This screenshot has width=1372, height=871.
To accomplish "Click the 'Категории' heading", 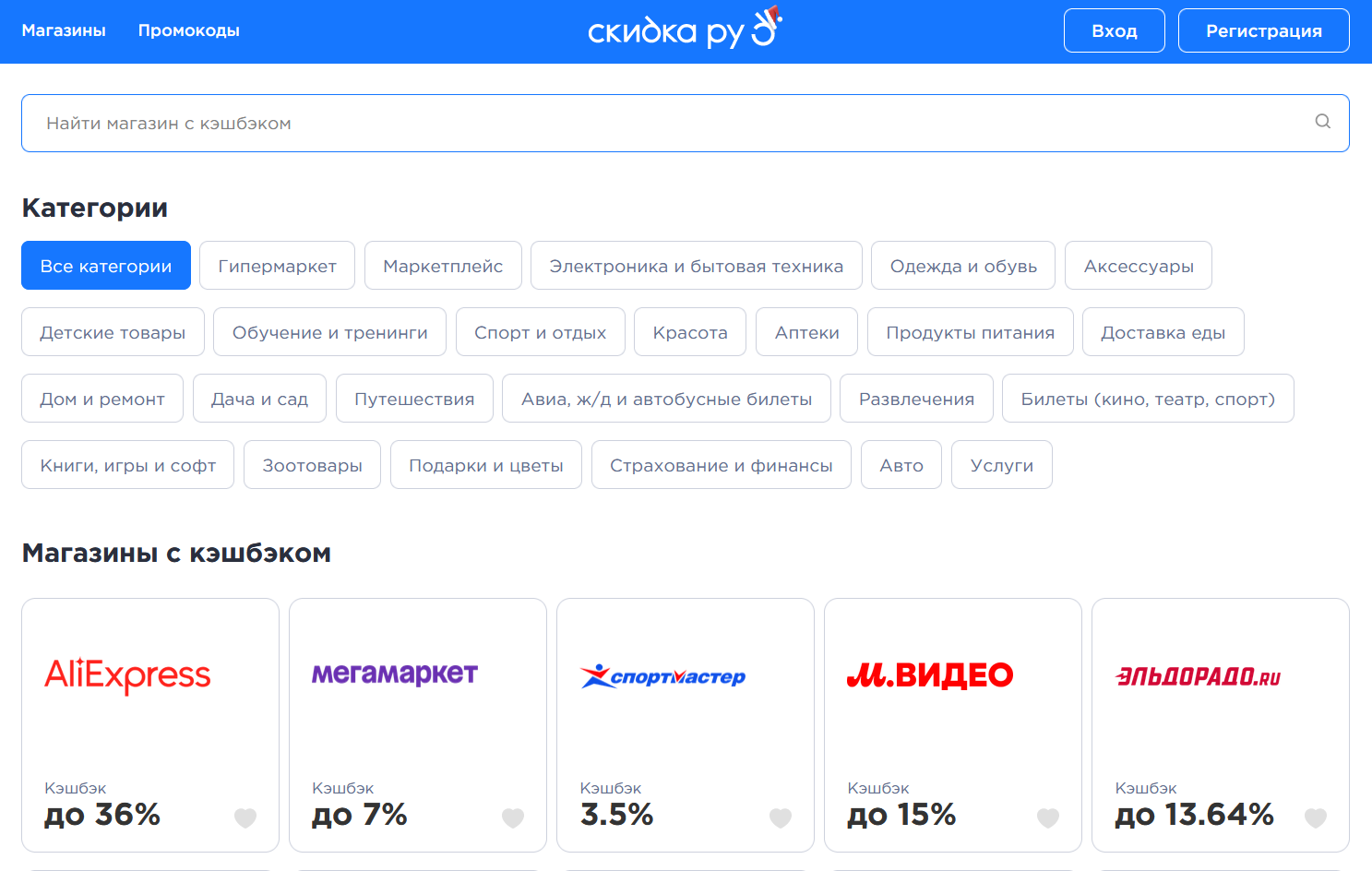I will point(95,208).
